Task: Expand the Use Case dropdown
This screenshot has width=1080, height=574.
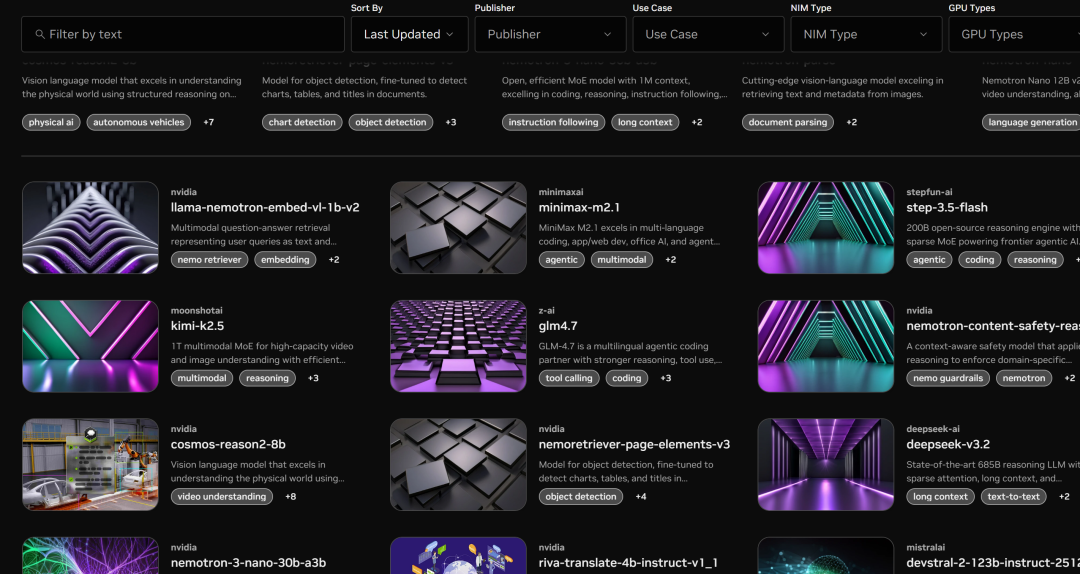Action: pyautogui.click(x=708, y=34)
